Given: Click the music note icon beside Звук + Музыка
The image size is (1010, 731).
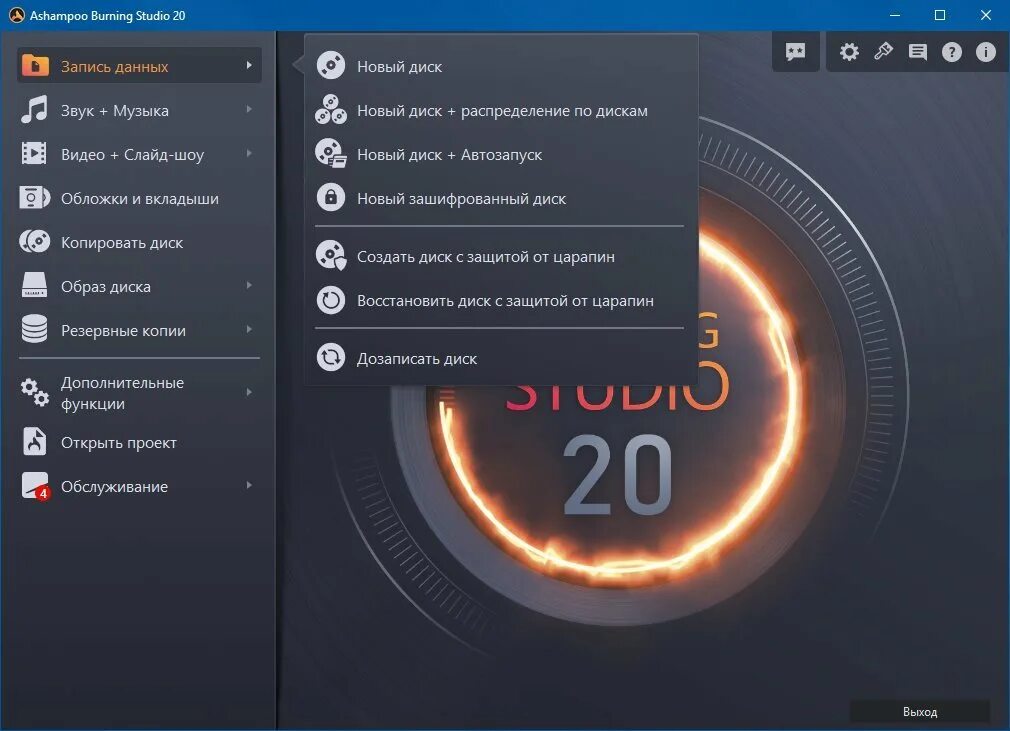Looking at the screenshot, I should pos(34,109).
